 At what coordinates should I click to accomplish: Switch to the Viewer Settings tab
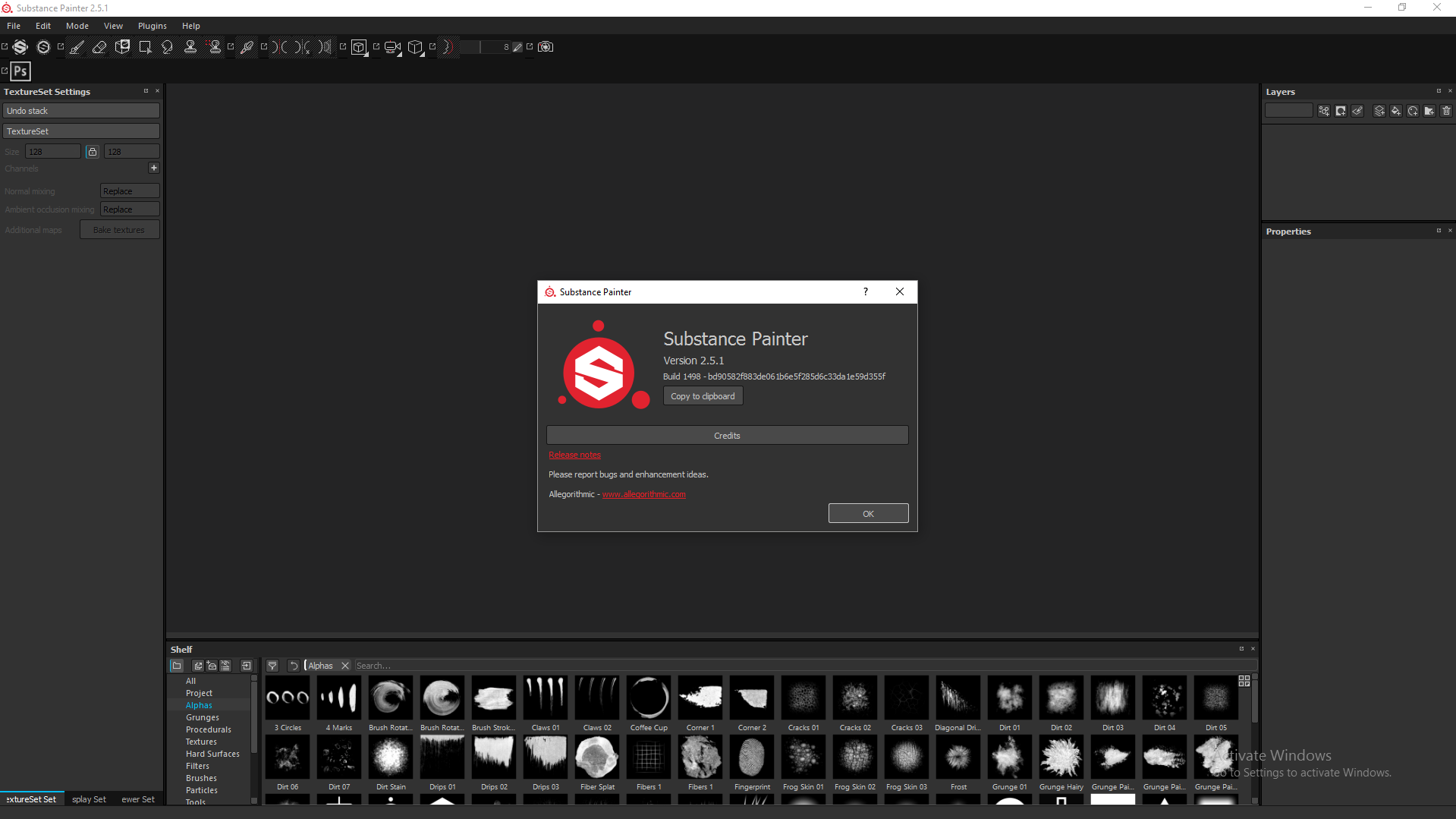click(137, 799)
